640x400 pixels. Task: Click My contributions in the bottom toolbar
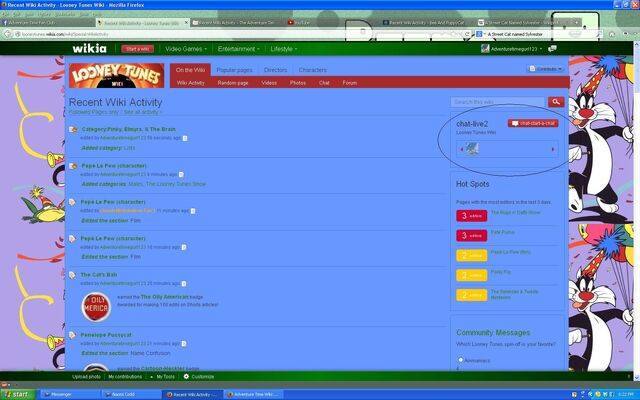[125, 377]
